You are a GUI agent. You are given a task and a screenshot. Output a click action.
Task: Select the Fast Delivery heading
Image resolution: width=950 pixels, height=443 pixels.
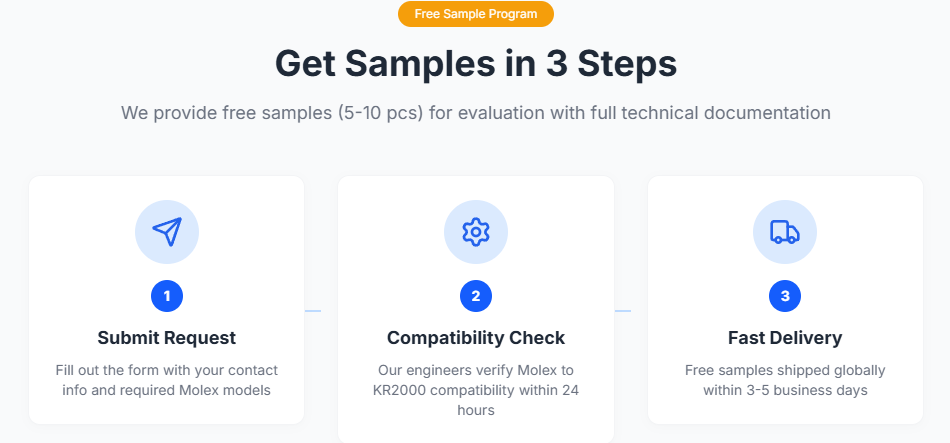tap(785, 338)
